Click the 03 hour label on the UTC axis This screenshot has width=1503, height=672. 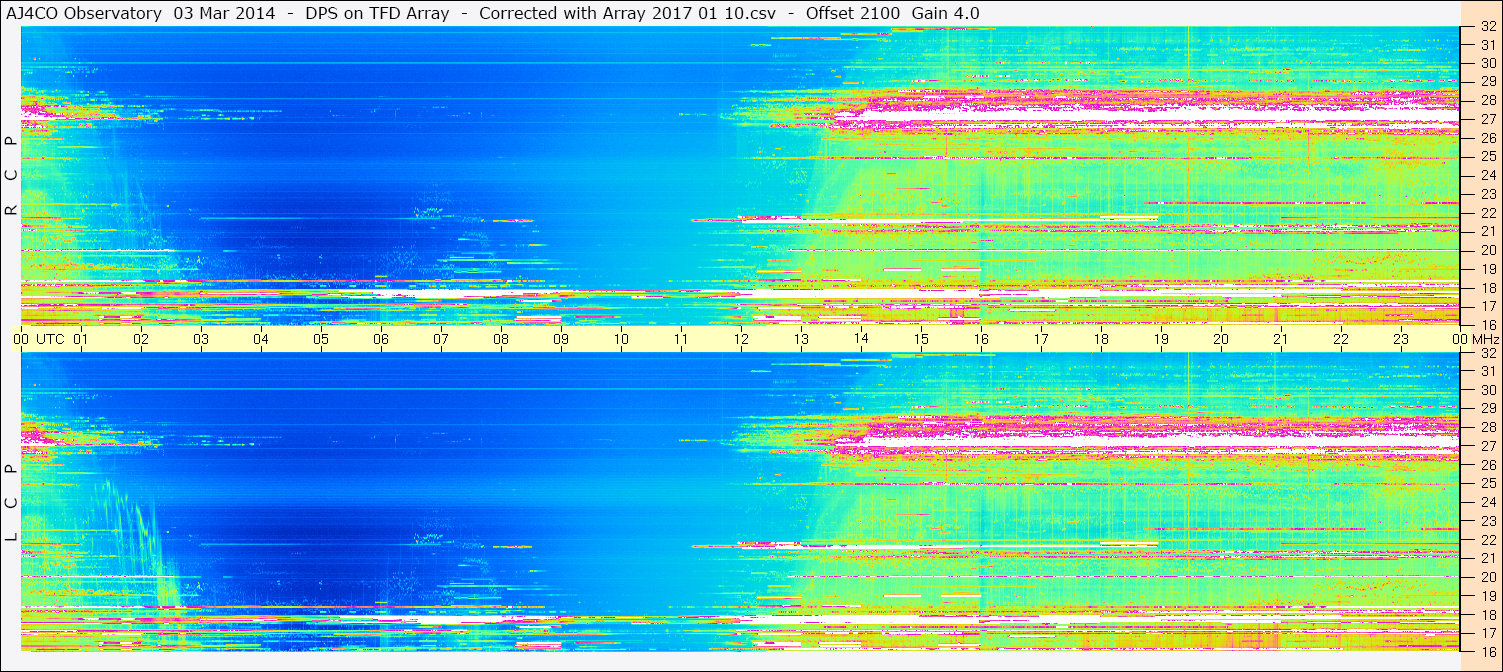pyautogui.click(x=201, y=339)
